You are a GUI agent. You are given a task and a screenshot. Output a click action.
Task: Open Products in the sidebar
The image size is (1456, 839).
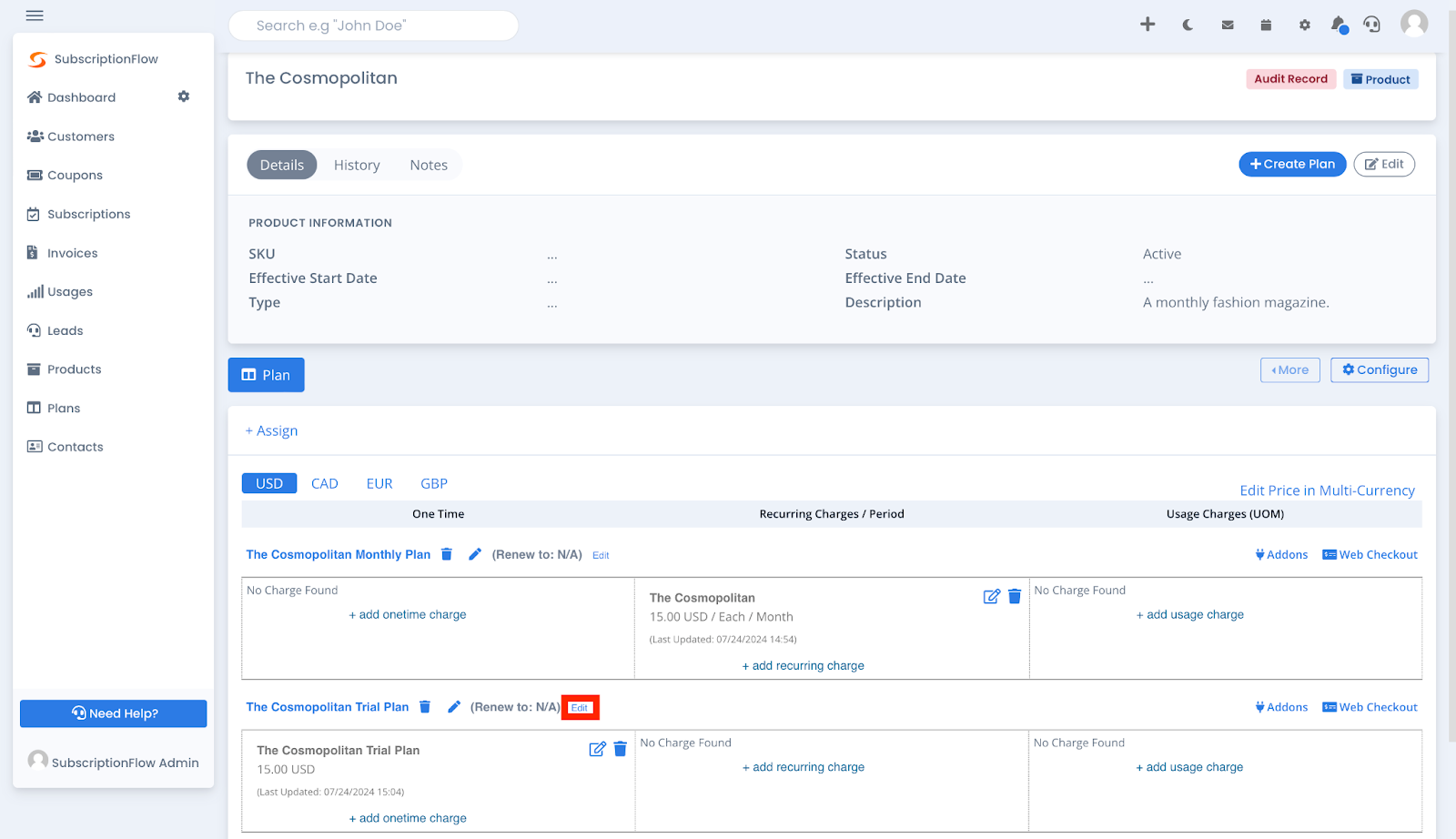[x=65, y=369]
